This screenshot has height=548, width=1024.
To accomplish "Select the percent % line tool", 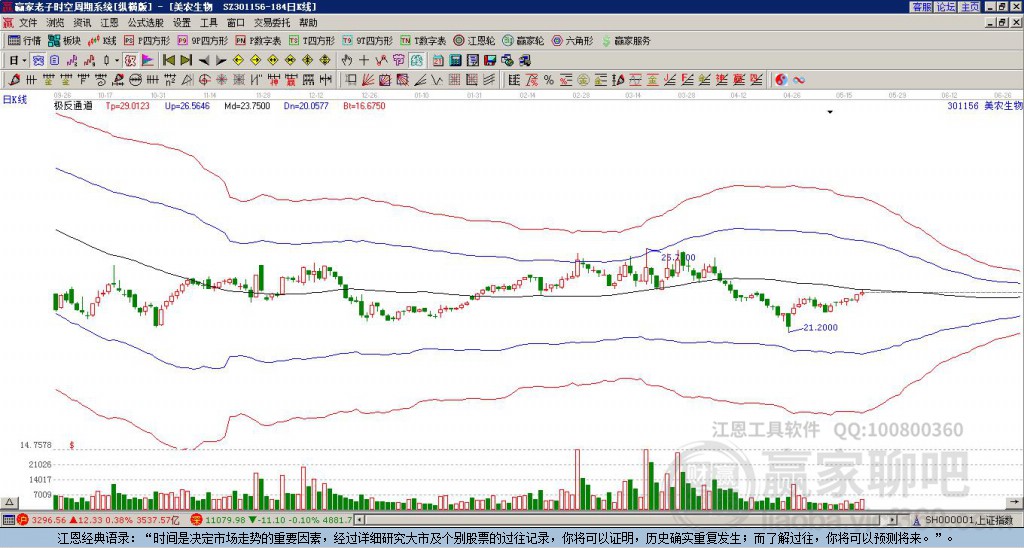I will 549,80.
